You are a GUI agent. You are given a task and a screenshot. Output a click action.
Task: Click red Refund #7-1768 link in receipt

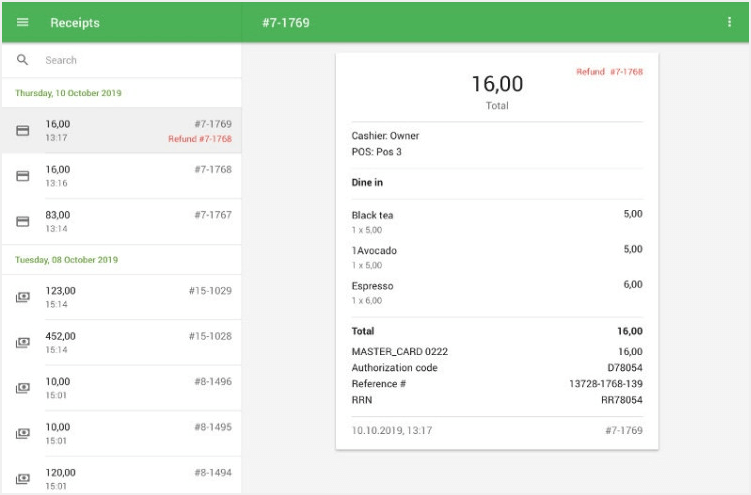(x=609, y=72)
